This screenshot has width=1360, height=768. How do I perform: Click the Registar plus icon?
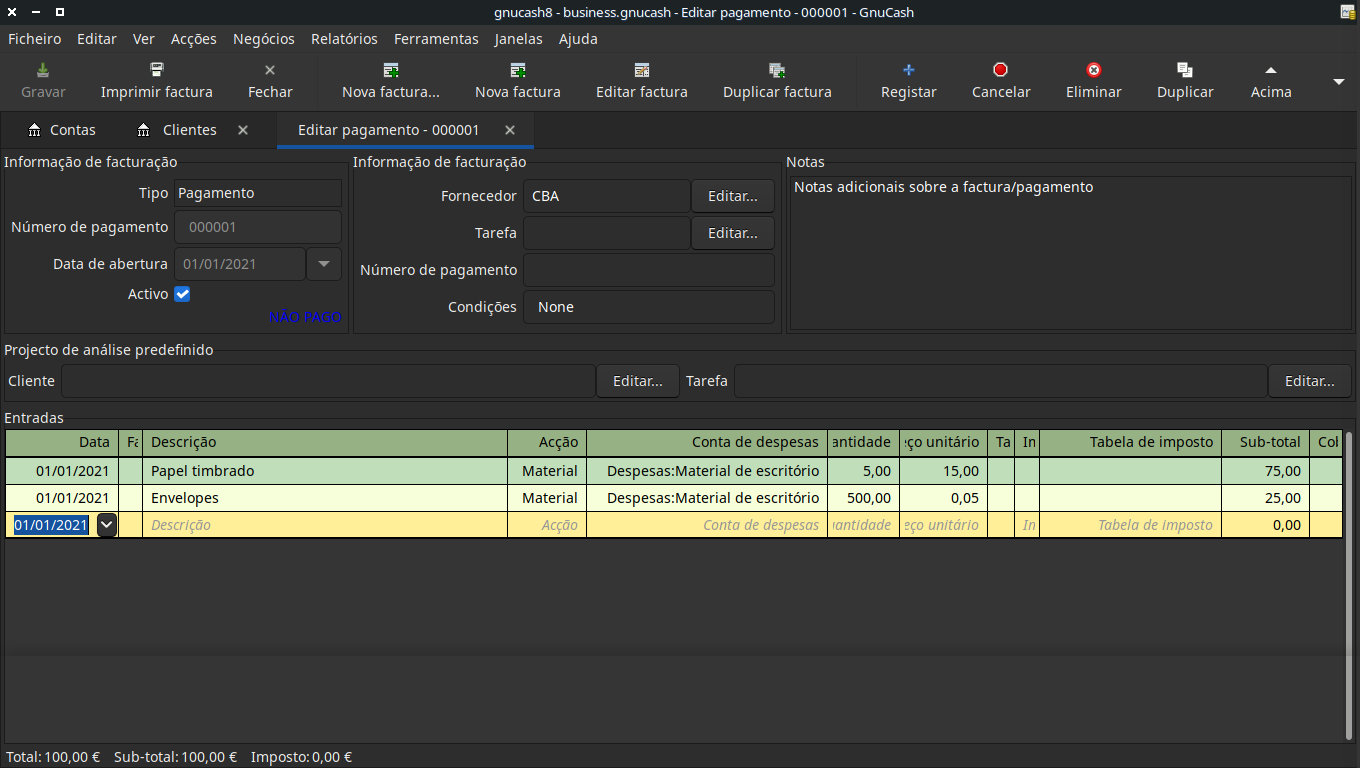909,70
